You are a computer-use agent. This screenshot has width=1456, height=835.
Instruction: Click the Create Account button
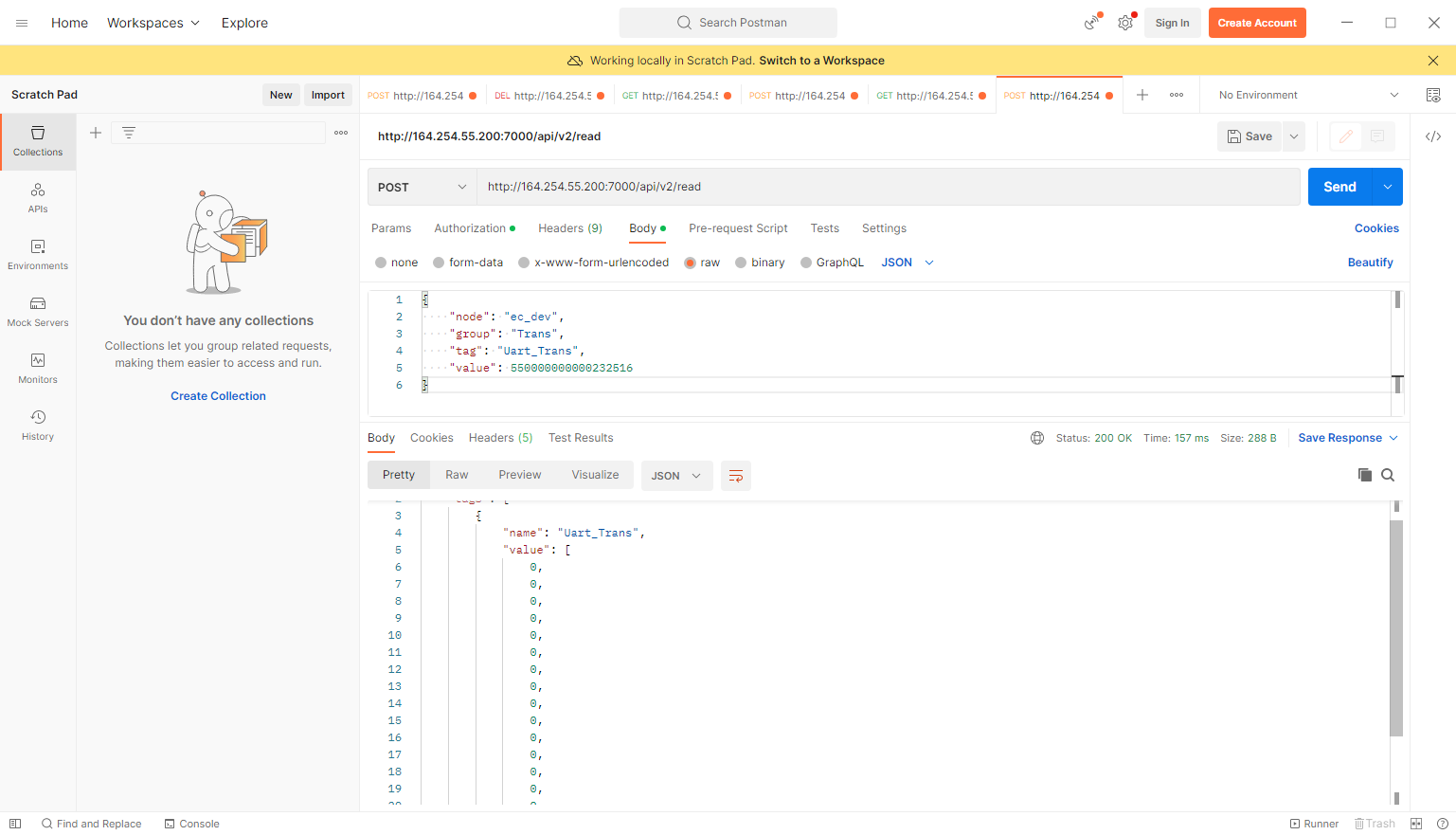tap(1257, 23)
